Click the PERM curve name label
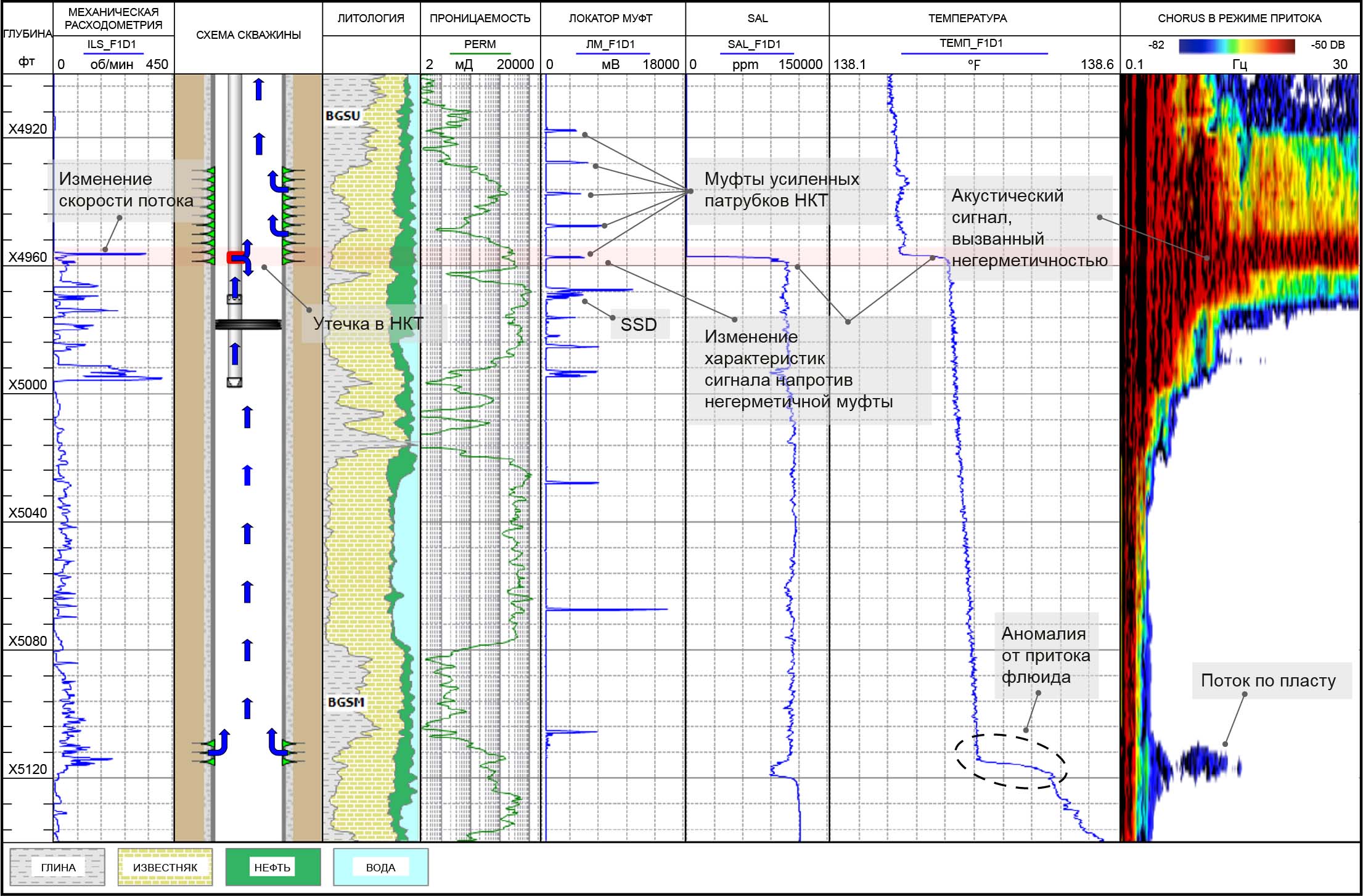Screen dimensions: 1363x896 pyautogui.click(x=480, y=44)
